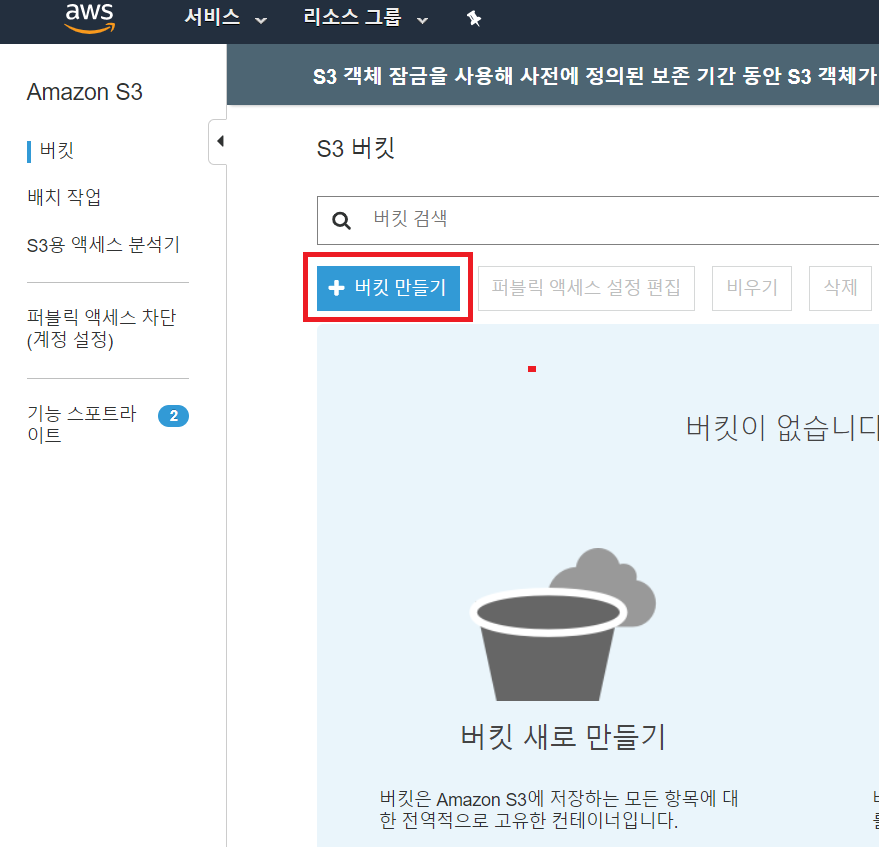Click the blue 2 badge by 기능 스포트라이트
Image resolution: width=879 pixels, height=847 pixels.
173,416
